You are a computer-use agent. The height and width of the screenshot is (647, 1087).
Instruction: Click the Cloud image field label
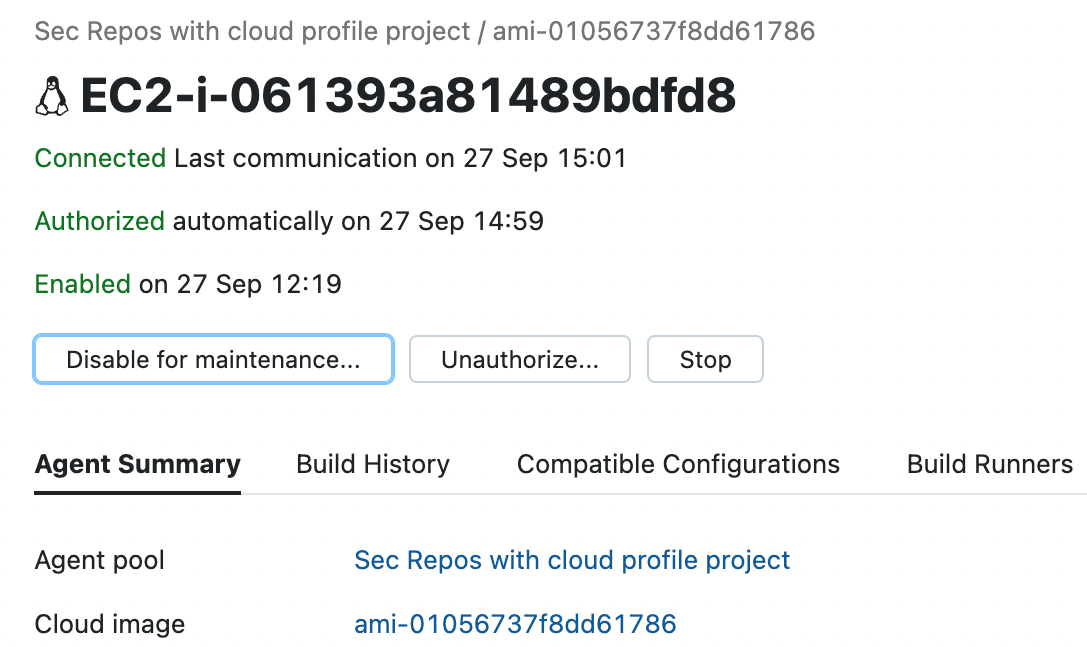click(110, 624)
